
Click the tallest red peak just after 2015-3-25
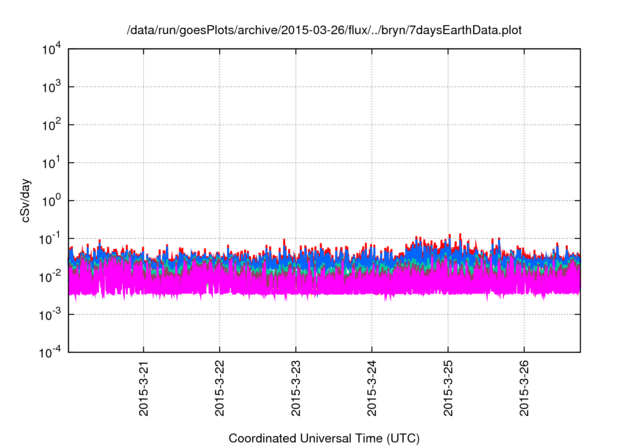click(x=460, y=236)
